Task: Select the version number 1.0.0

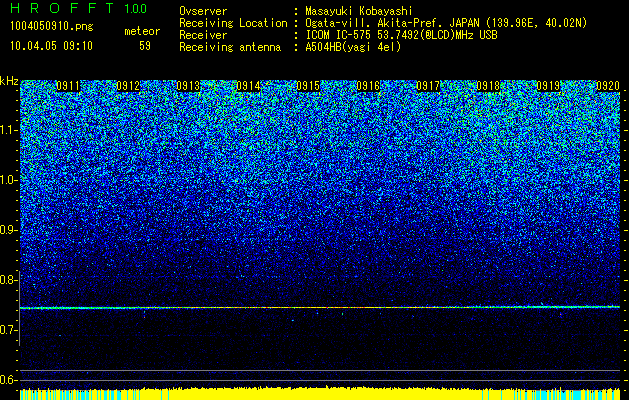Action: click(x=135, y=9)
